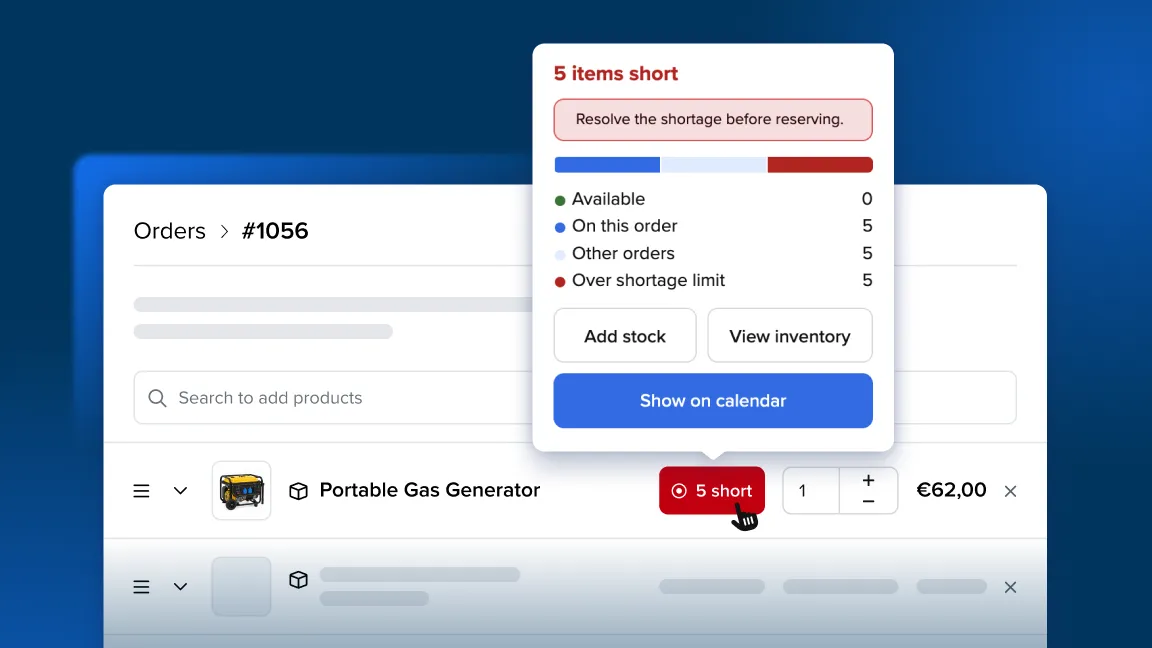Image resolution: width=1152 pixels, height=648 pixels.
Task: Remove the placeholder product row
Action: point(1010,587)
